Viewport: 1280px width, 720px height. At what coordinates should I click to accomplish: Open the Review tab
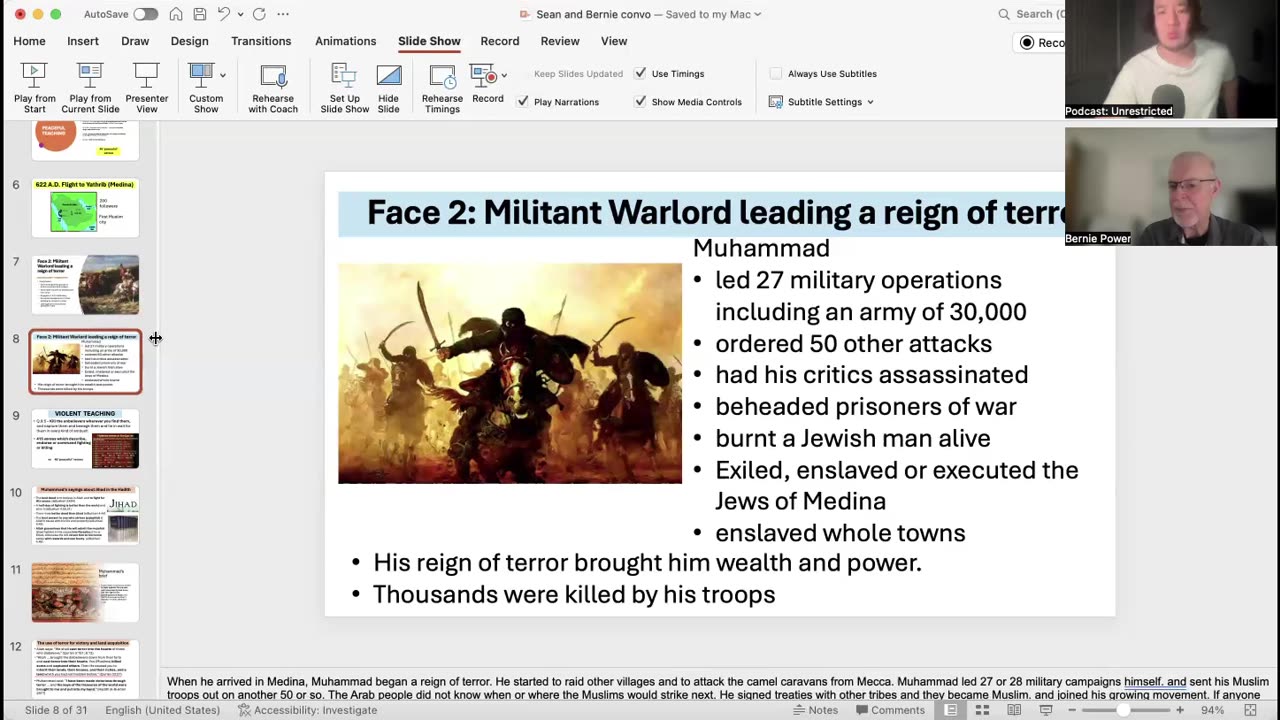[x=560, y=41]
